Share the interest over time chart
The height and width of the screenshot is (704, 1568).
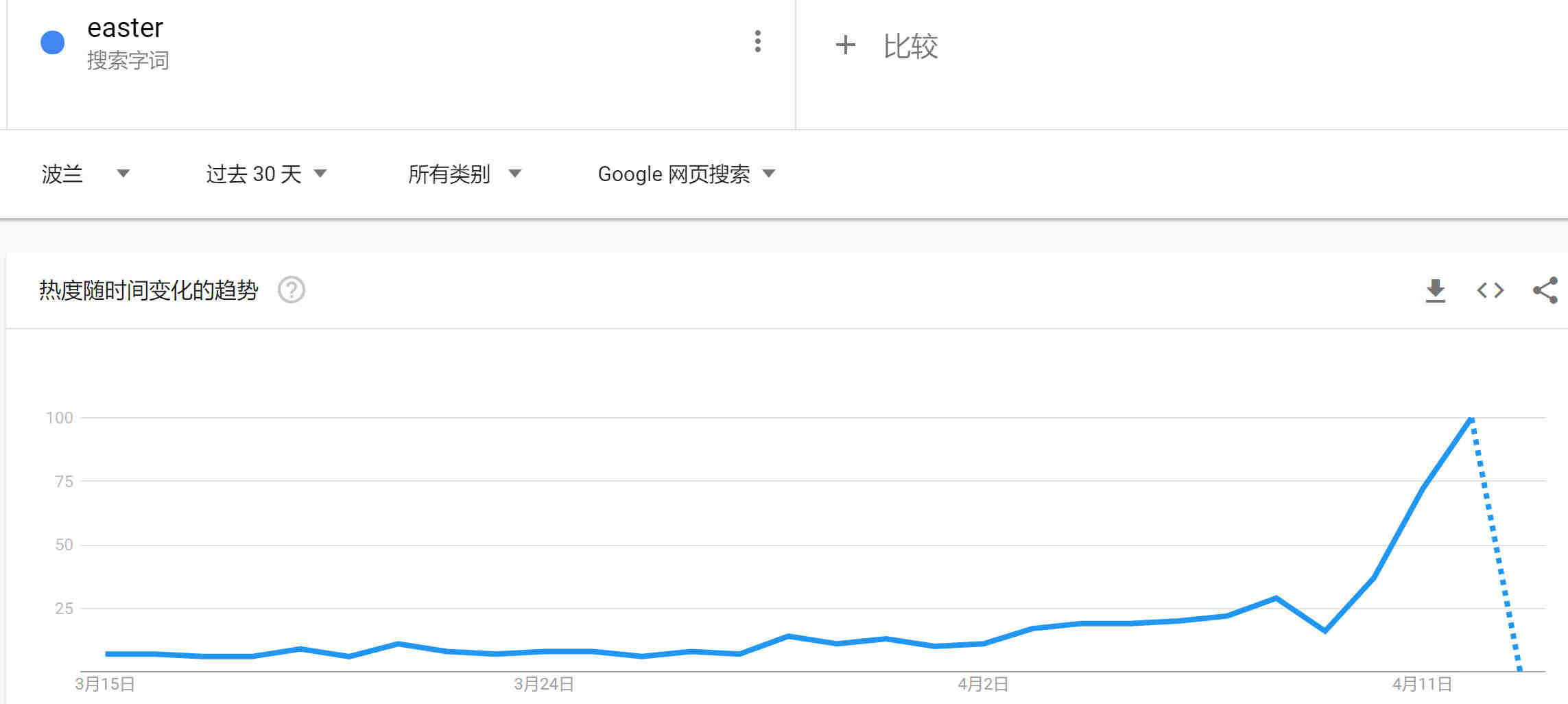pyautogui.click(x=1545, y=290)
